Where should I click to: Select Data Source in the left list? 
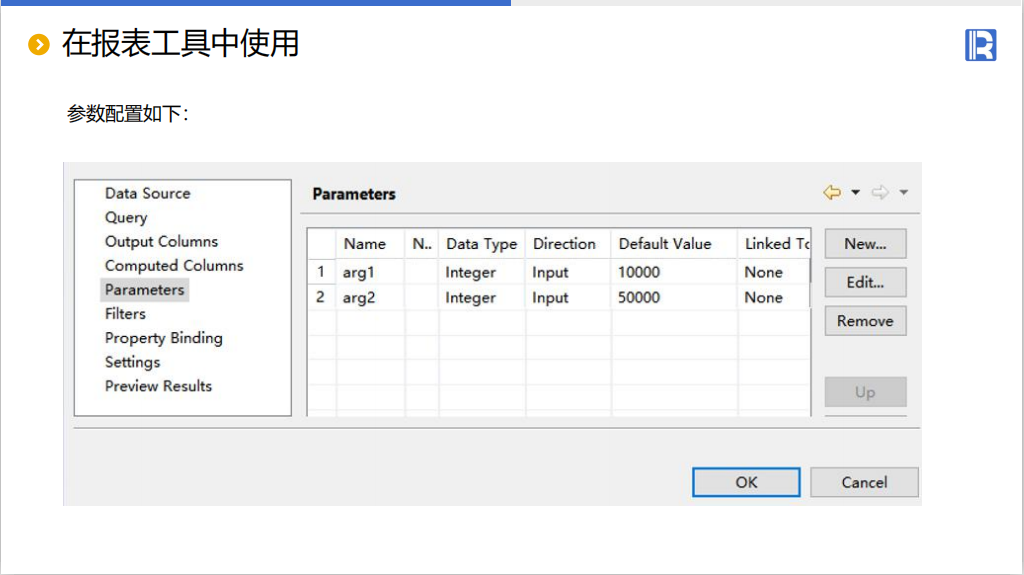[147, 193]
